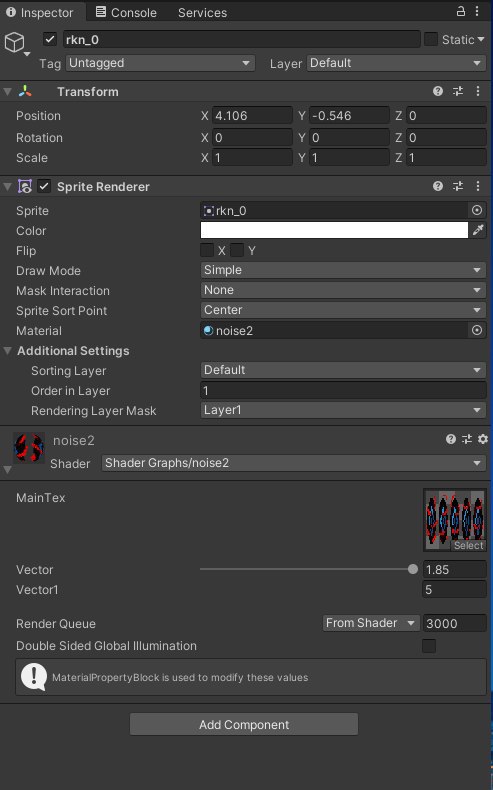Click the Vector1 value field
Screen dimensions: 493x790
[454, 589]
